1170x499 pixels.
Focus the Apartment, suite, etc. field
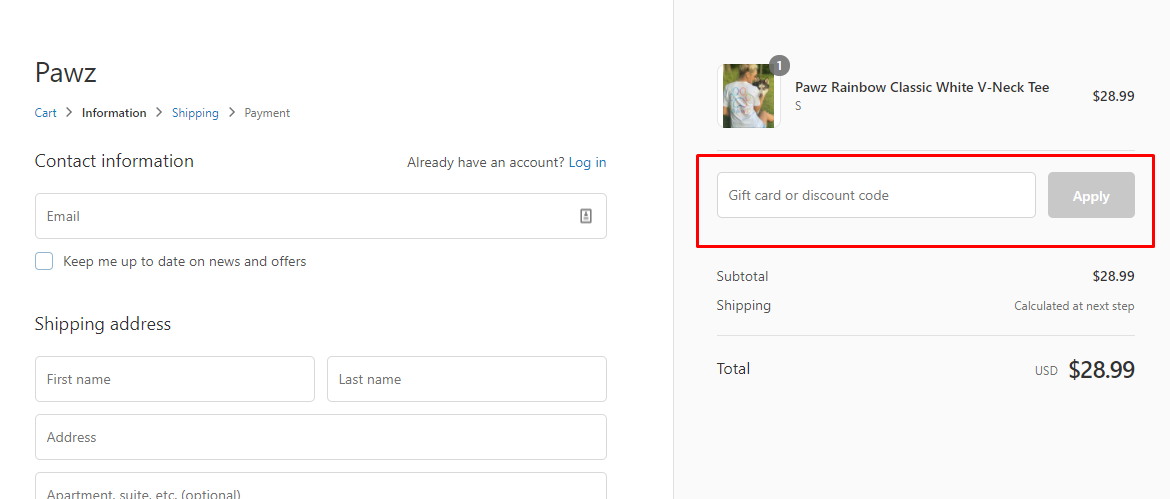pyautogui.click(x=321, y=486)
